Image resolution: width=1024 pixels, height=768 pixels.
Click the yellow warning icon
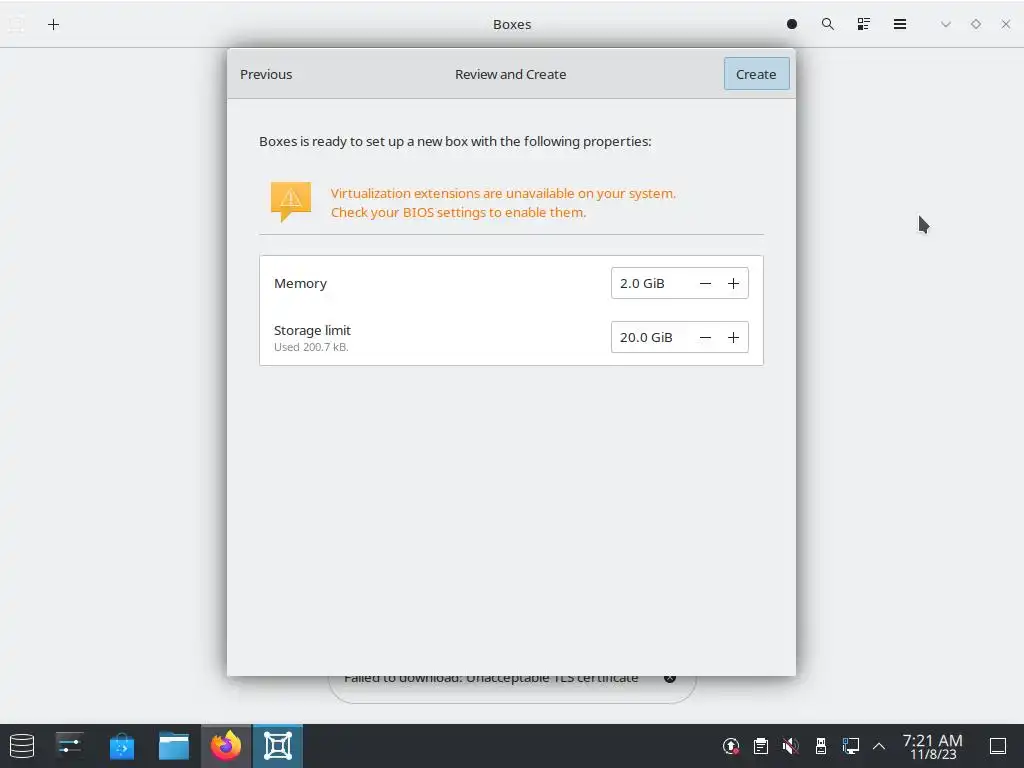coord(291,201)
